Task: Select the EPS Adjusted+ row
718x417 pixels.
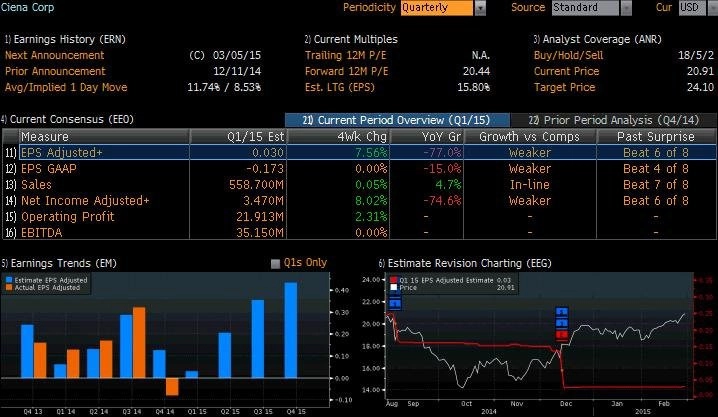Action: [x=359, y=152]
